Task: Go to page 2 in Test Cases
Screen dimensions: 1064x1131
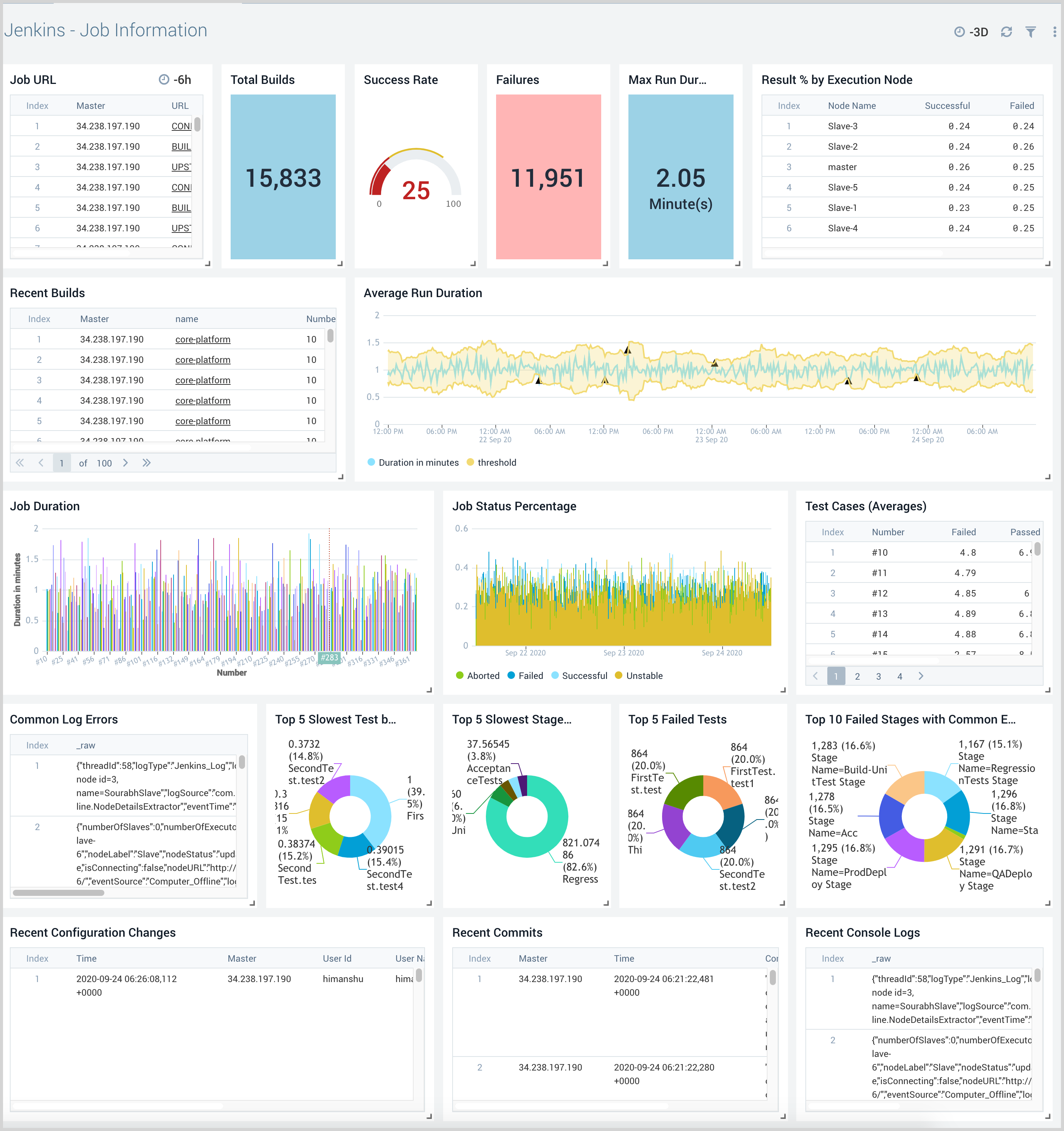Action: 858,676
